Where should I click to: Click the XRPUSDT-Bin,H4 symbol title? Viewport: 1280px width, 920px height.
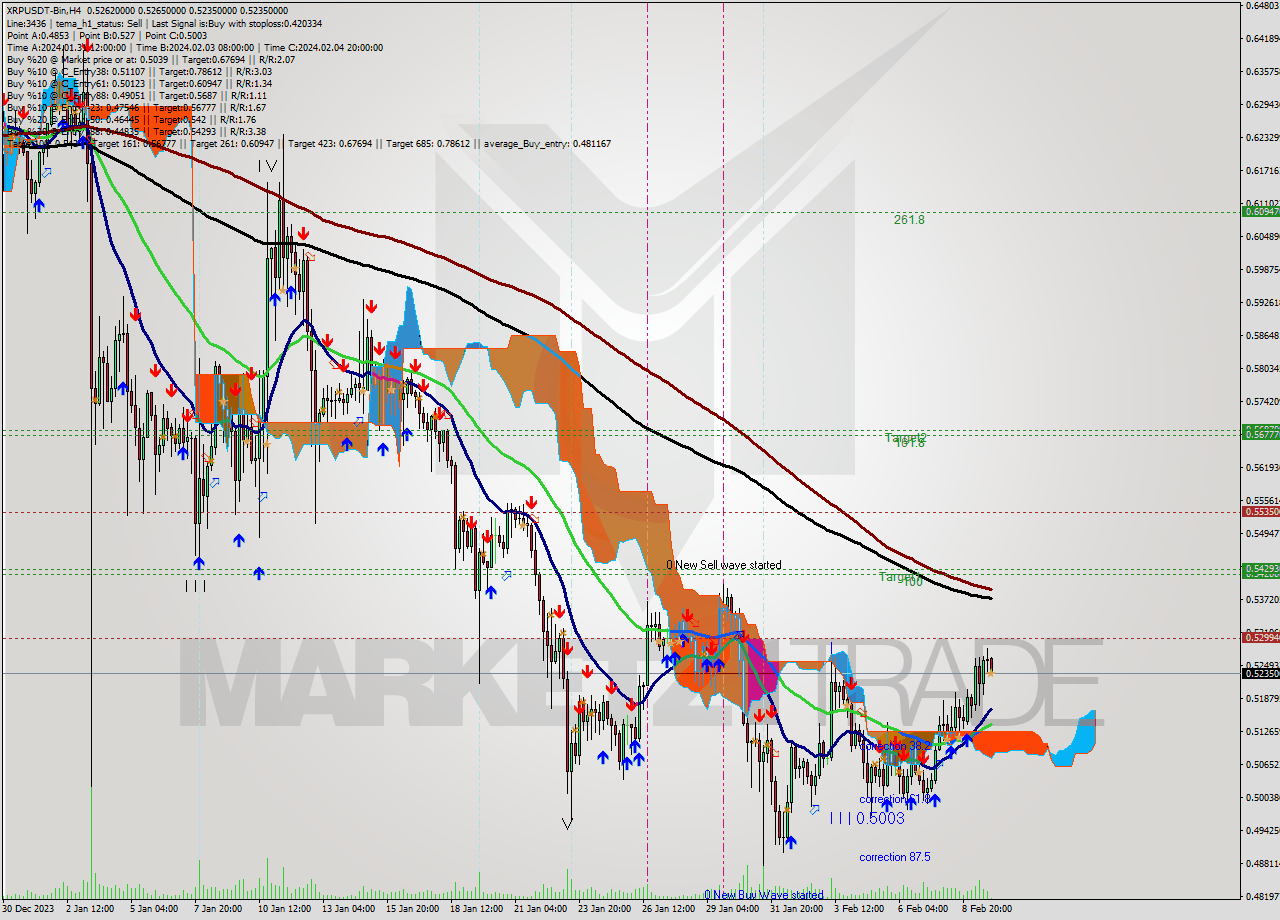[x=44, y=11]
